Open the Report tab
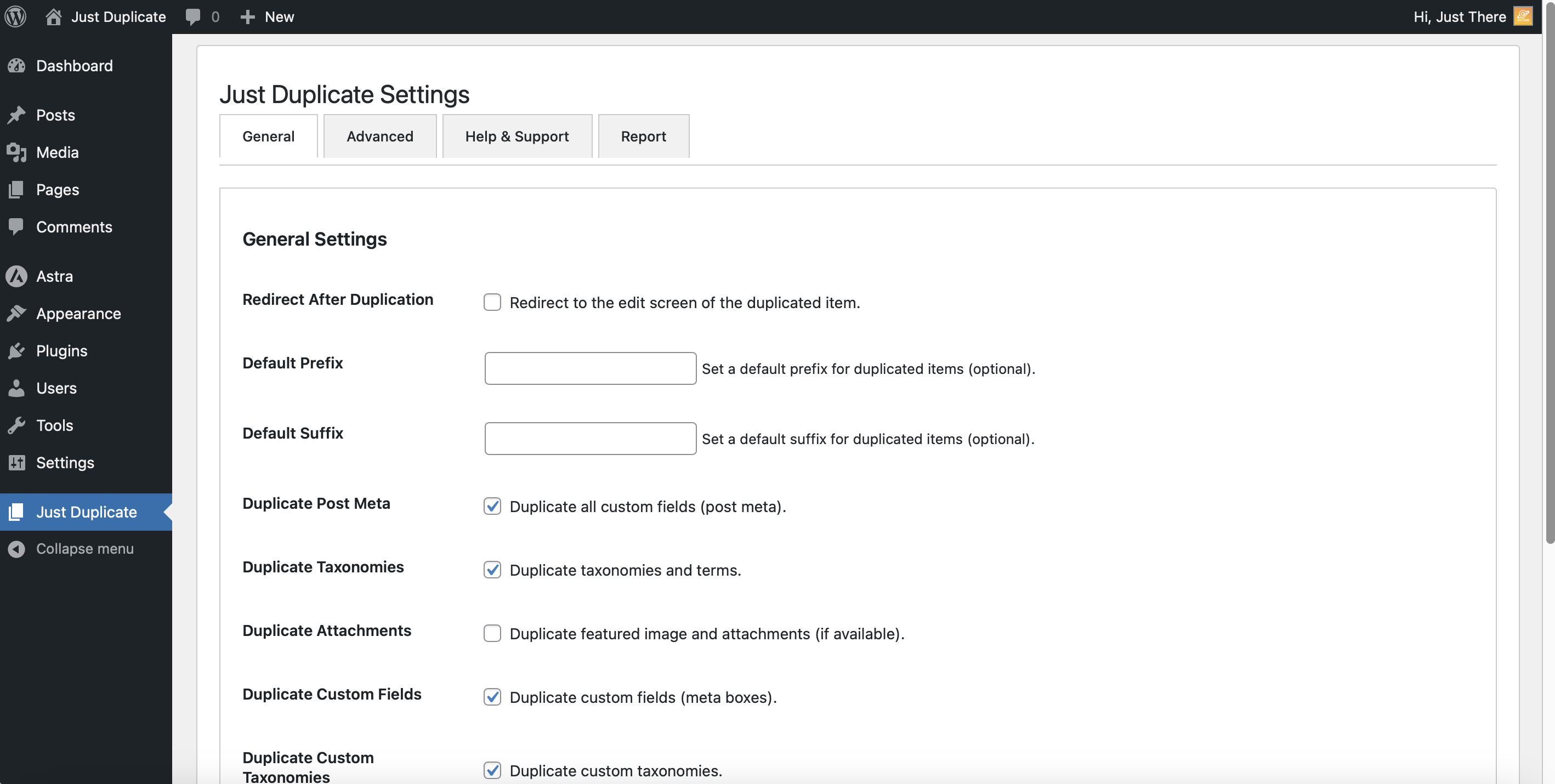Viewport: 1555px width, 784px height. [644, 136]
